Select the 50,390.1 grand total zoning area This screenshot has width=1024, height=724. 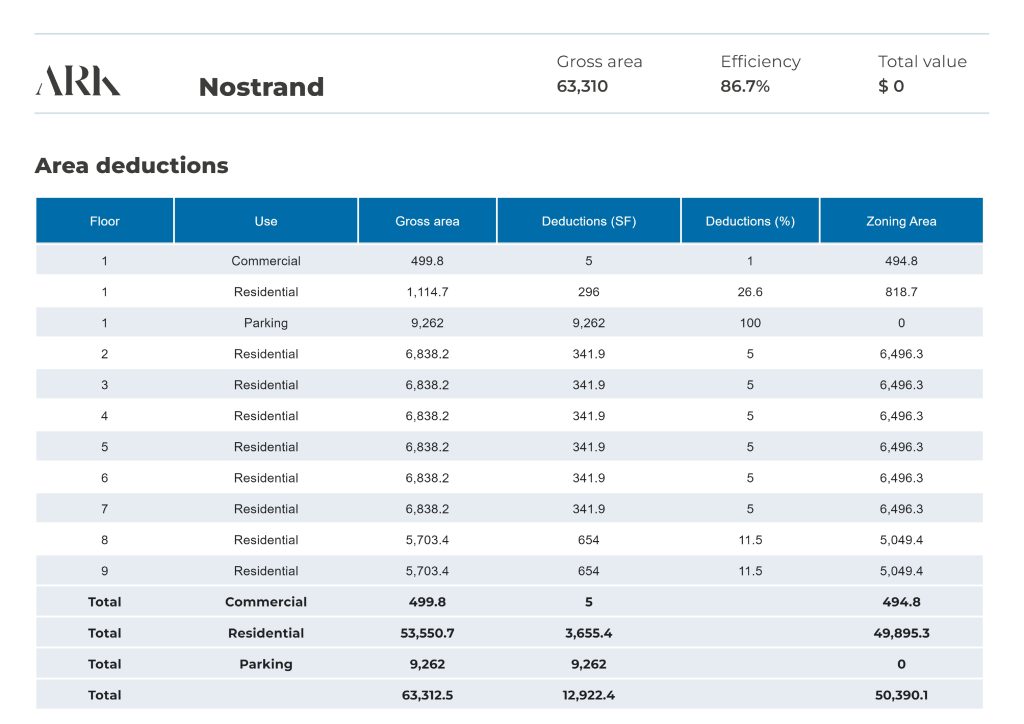pos(901,695)
